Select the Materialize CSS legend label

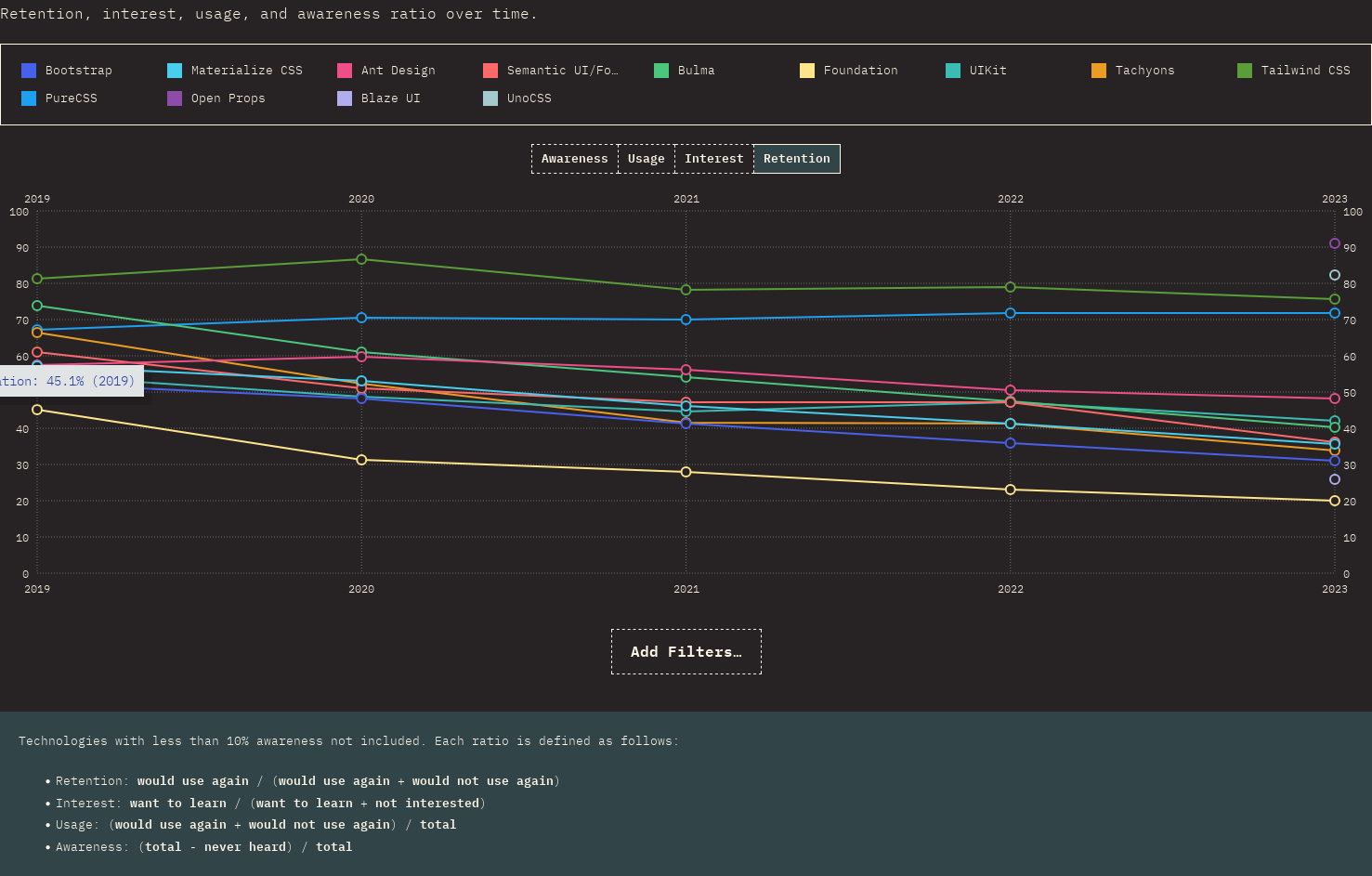click(247, 71)
